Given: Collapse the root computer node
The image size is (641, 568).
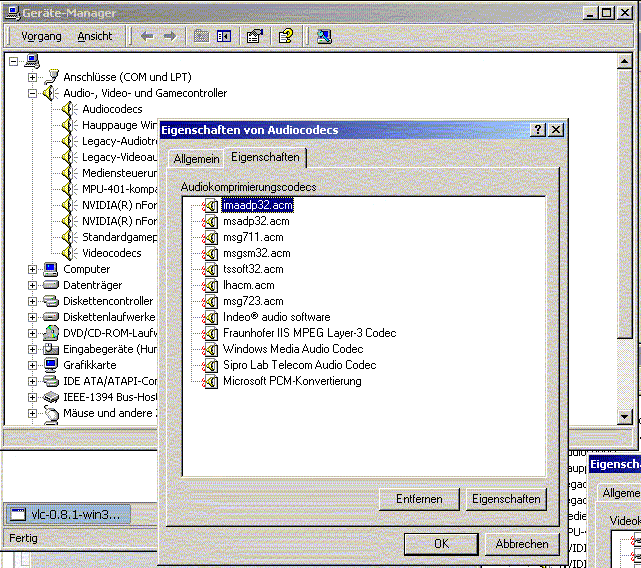Looking at the screenshot, I should click(13, 61).
